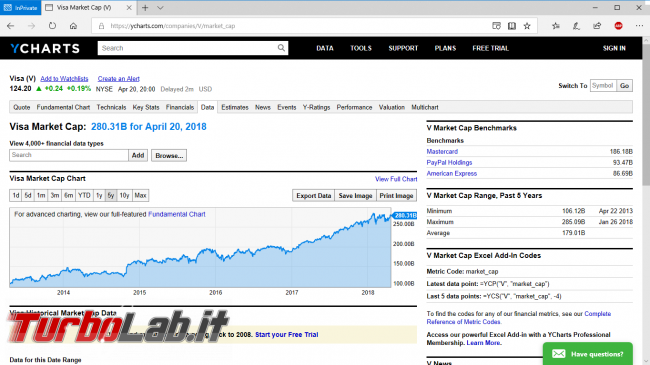Open the adblock extension red icon
The height and width of the screenshot is (365, 650).
click(618, 26)
